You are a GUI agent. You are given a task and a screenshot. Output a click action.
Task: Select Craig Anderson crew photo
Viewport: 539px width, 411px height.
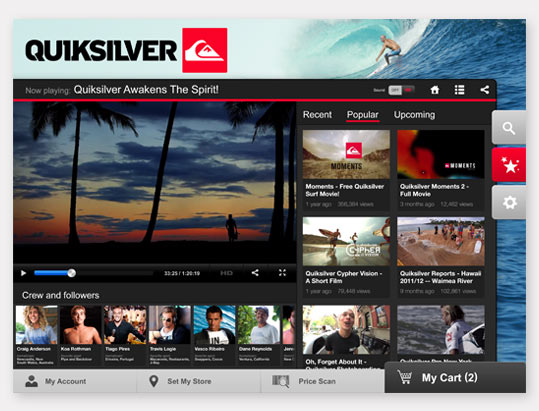click(36, 325)
